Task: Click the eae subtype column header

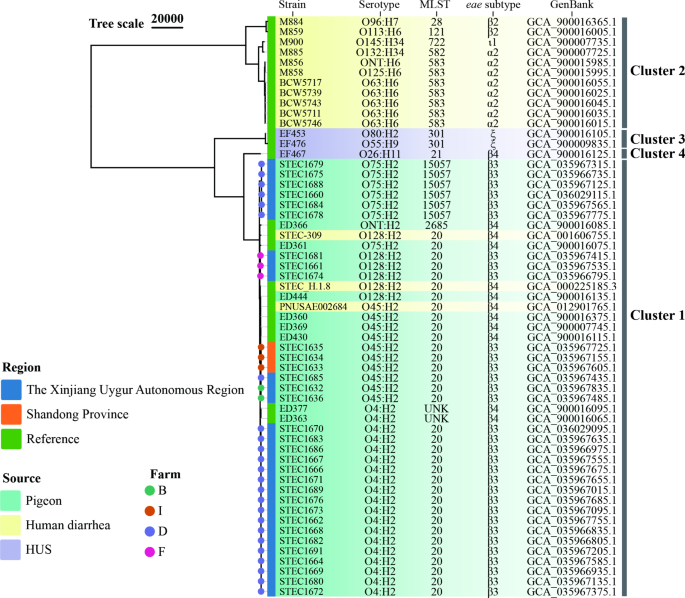Action: (x=493, y=5)
